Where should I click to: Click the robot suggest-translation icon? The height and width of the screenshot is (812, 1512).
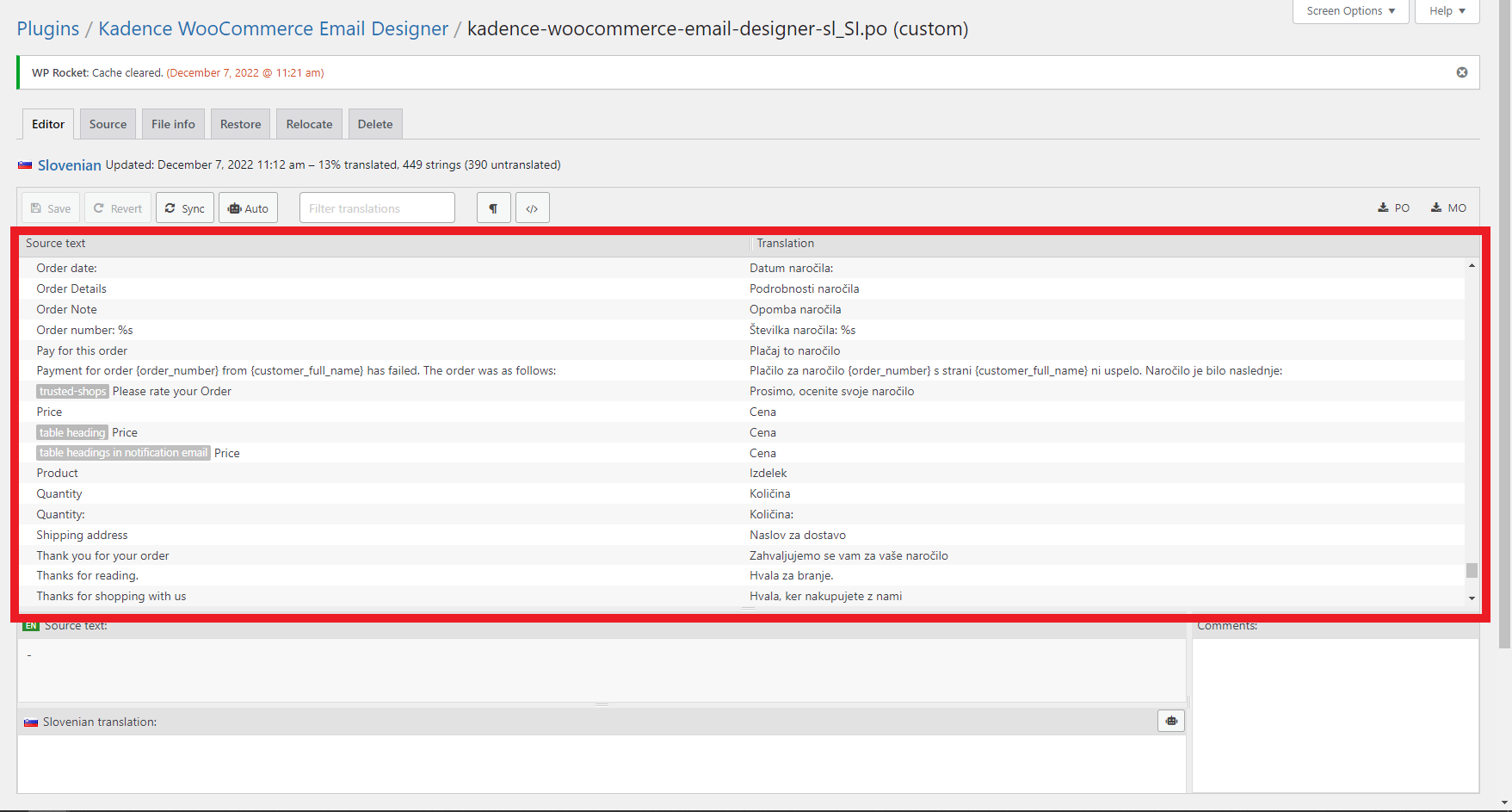tap(1171, 721)
